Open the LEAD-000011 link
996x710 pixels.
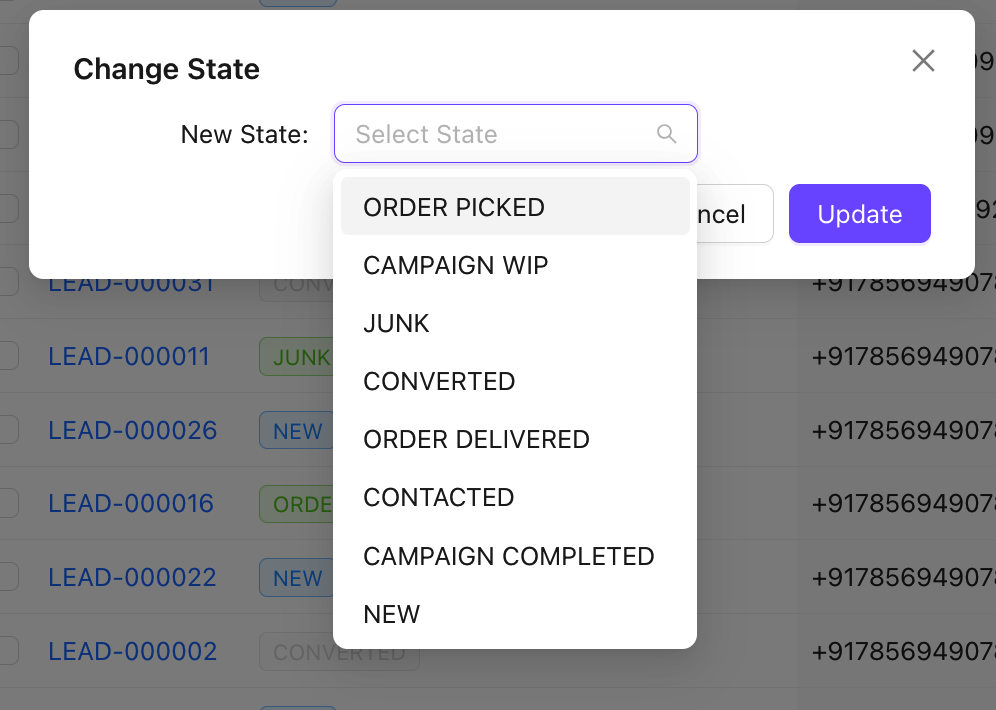pyautogui.click(x=129, y=357)
